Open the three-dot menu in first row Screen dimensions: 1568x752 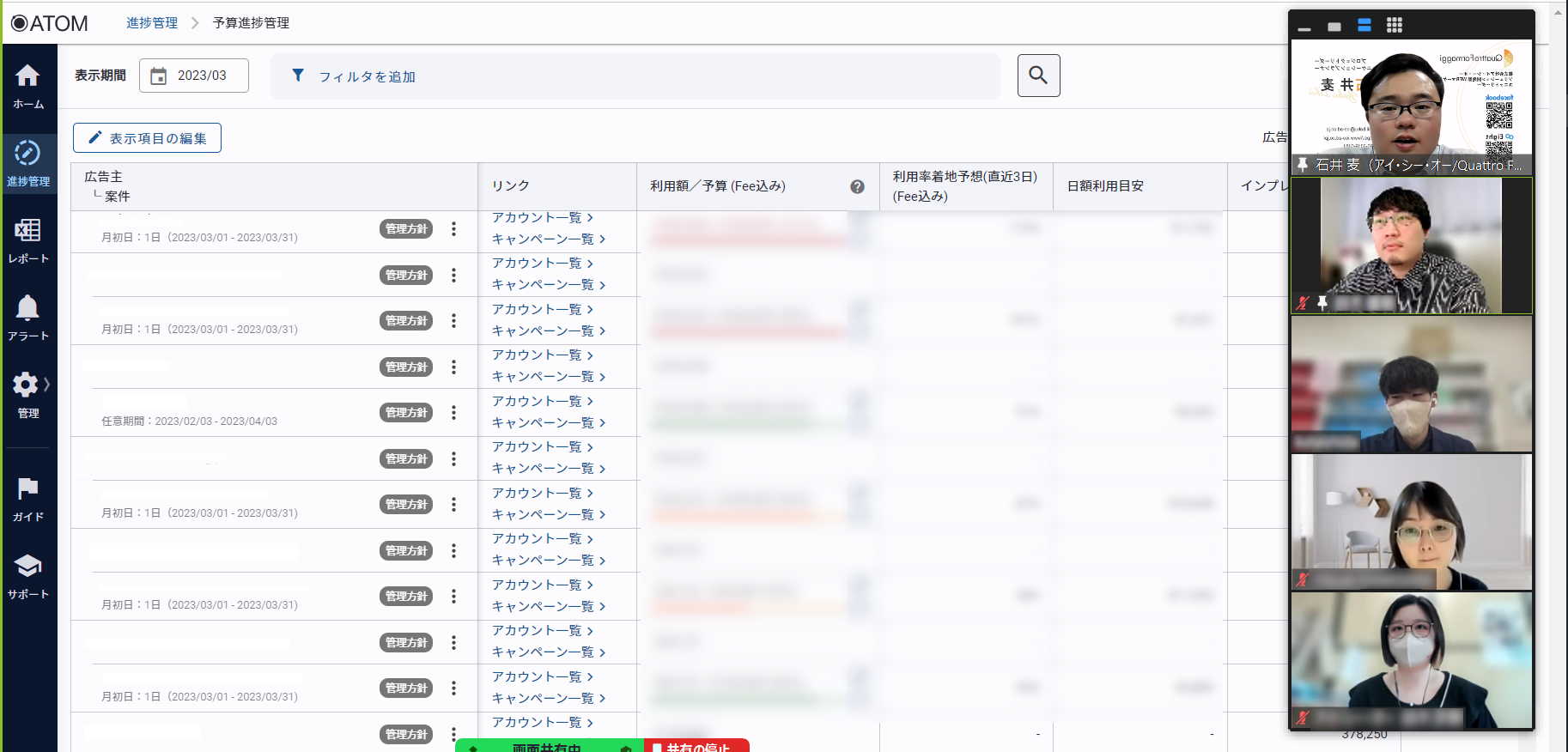tap(453, 229)
